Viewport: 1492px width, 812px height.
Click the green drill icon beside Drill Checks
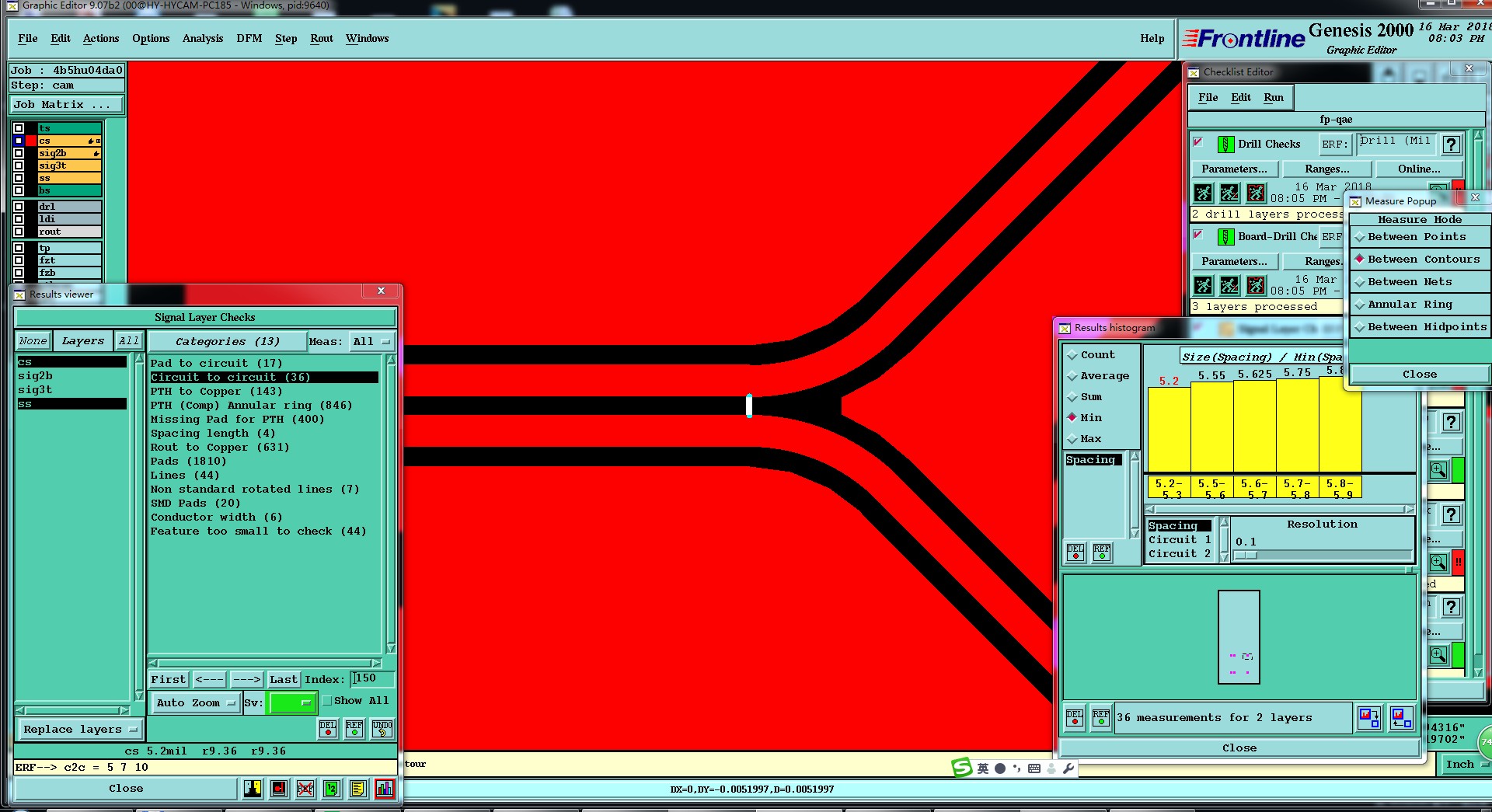(1225, 145)
